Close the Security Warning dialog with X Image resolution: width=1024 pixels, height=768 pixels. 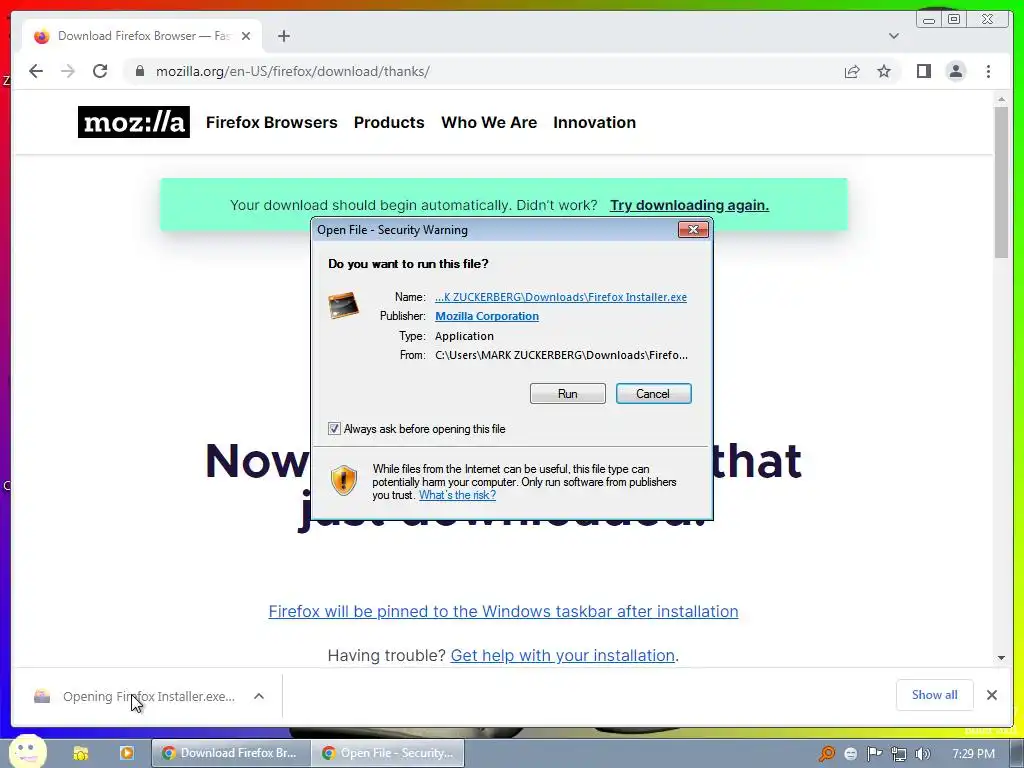pos(693,229)
